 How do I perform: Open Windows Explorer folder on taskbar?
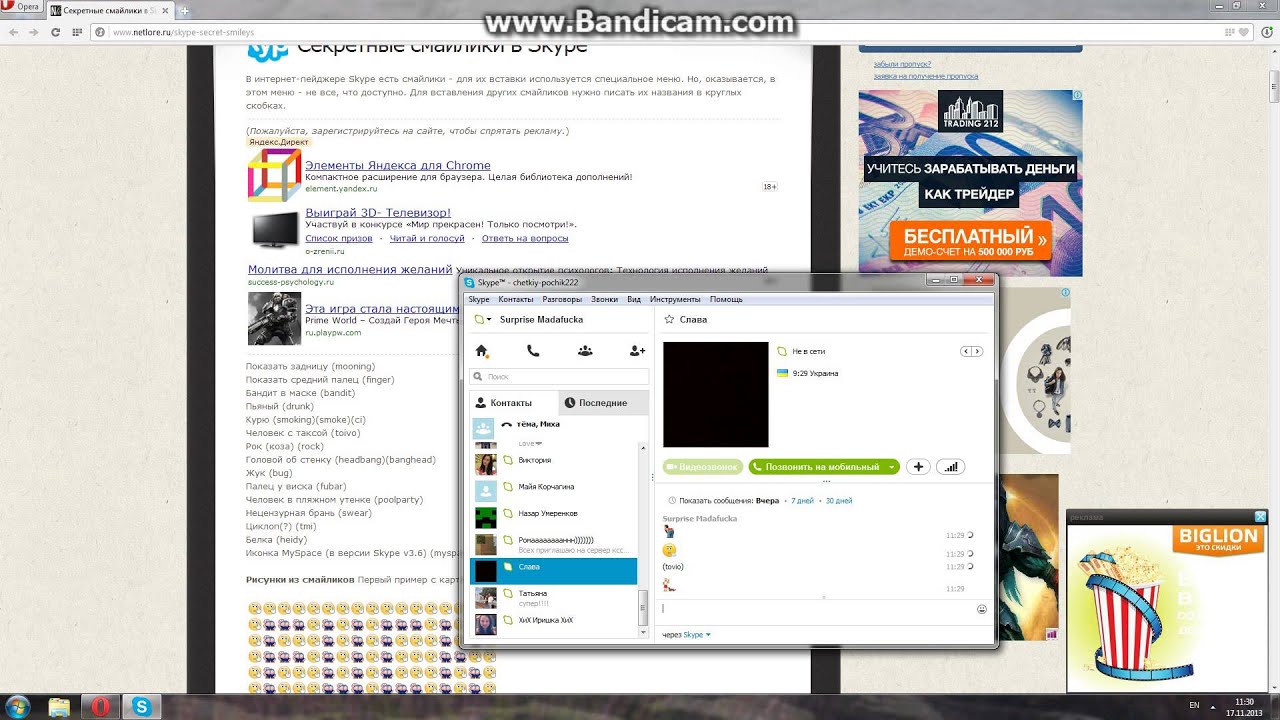pos(59,707)
